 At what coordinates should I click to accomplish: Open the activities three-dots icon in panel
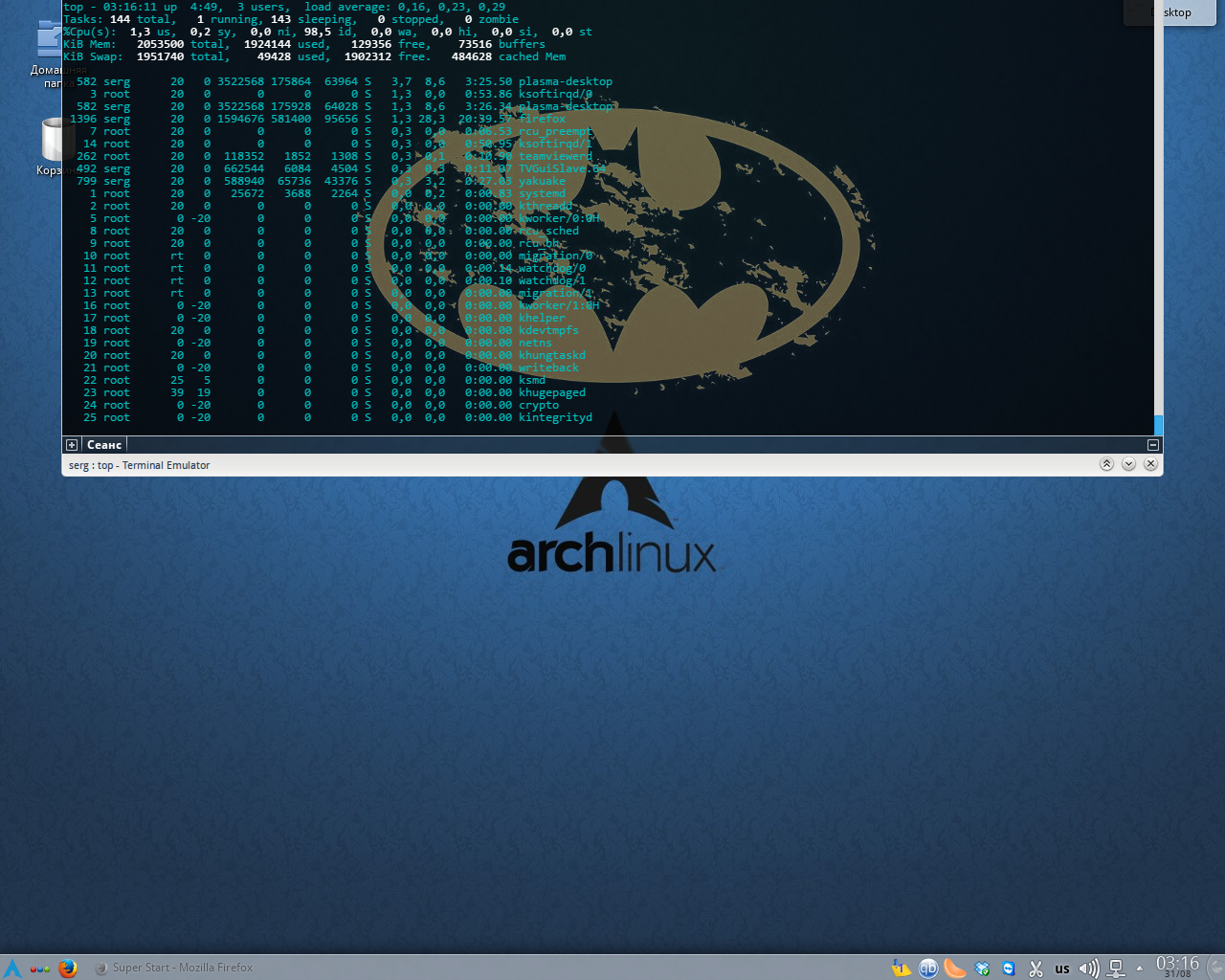pos(39,969)
